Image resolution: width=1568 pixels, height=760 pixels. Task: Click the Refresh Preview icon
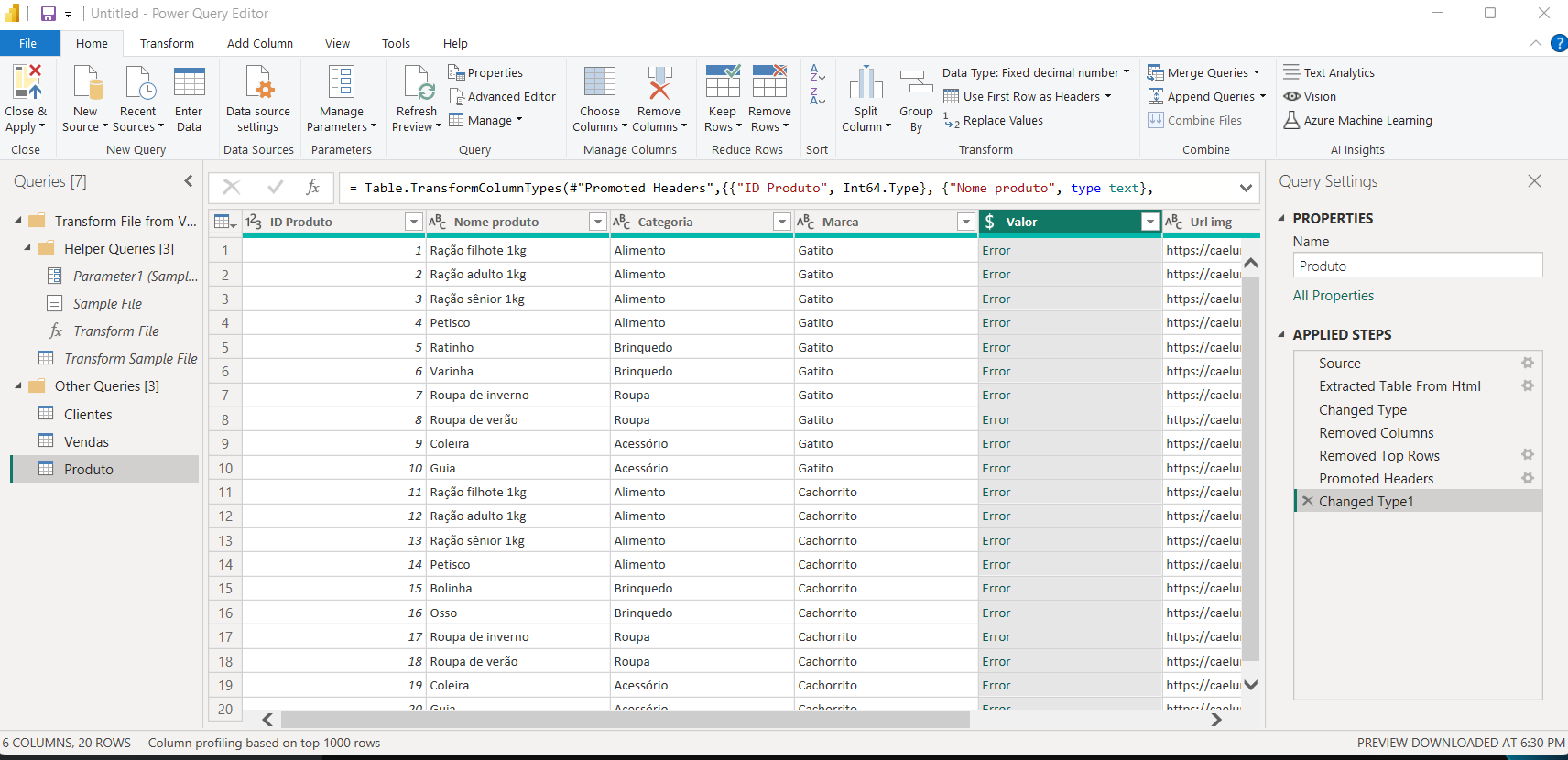(418, 82)
